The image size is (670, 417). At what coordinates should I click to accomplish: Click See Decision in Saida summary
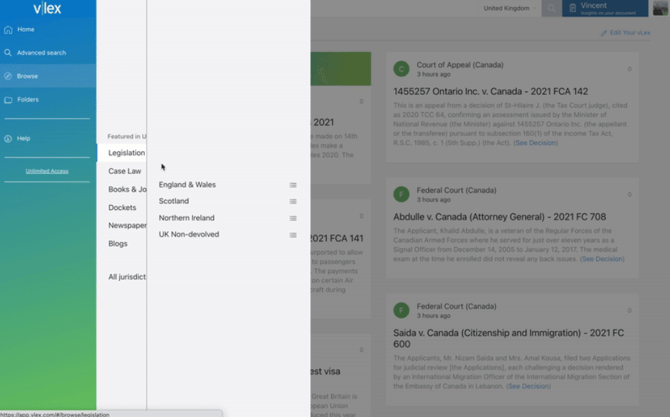pos(528,386)
